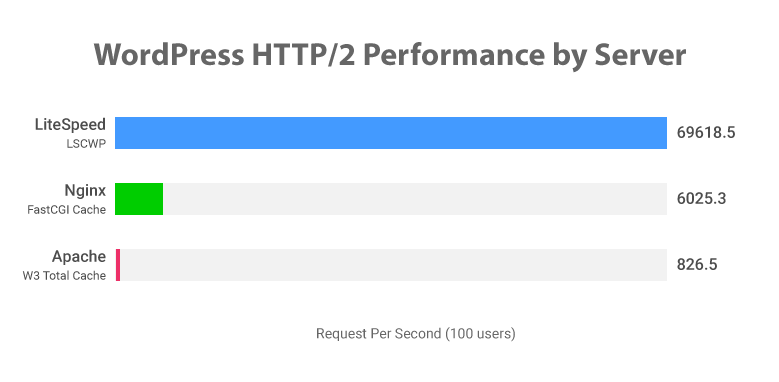Viewport: 779px width, 382px height.
Task: Click the Apache server label
Action: 79,257
